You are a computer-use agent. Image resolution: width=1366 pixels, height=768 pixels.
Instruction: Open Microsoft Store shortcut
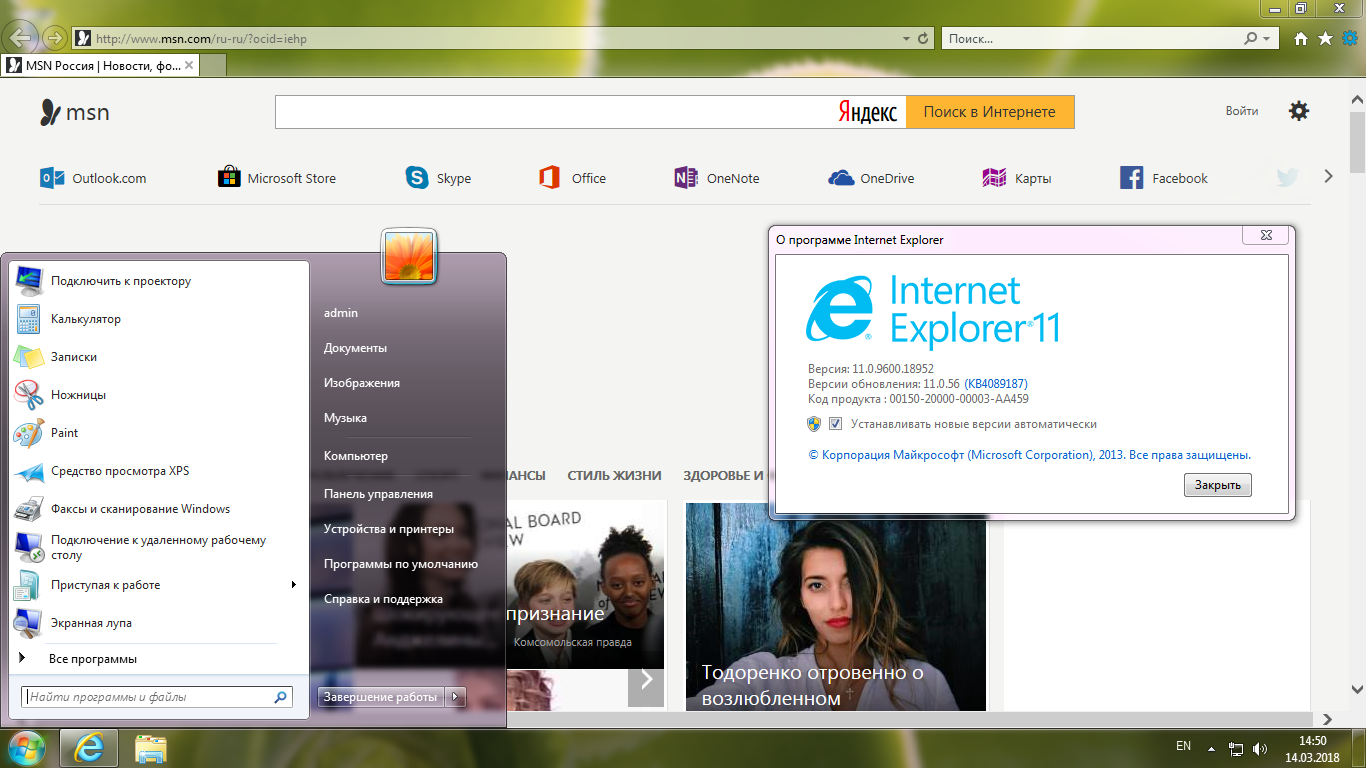point(277,178)
